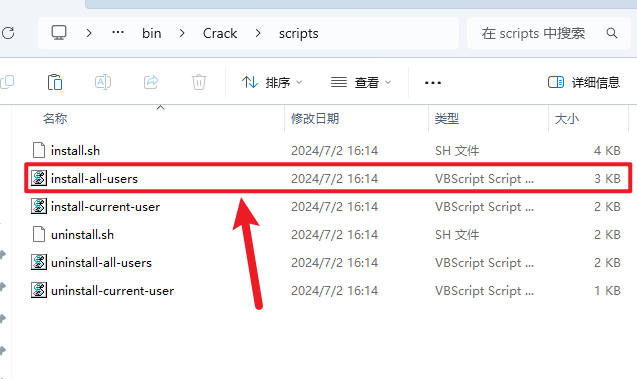Select the install-all-users file name
This screenshot has width=637, height=379.
[94, 179]
